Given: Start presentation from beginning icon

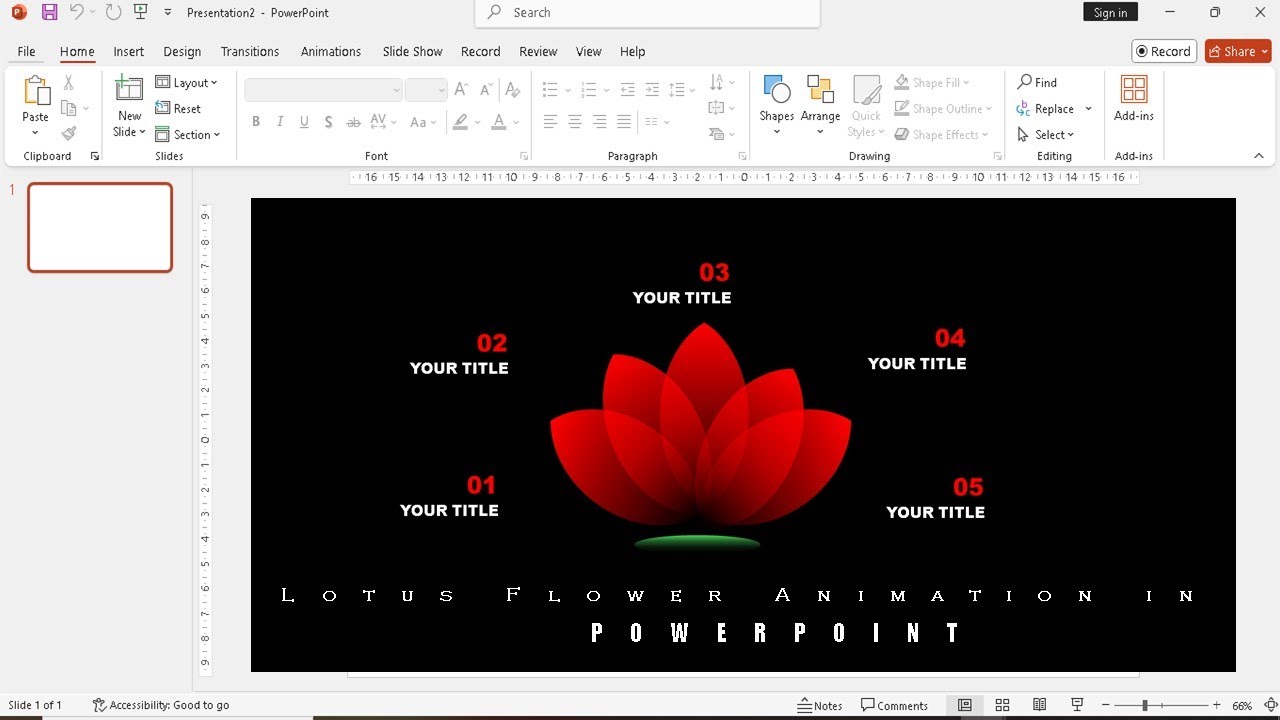Looking at the screenshot, I should [x=140, y=13].
